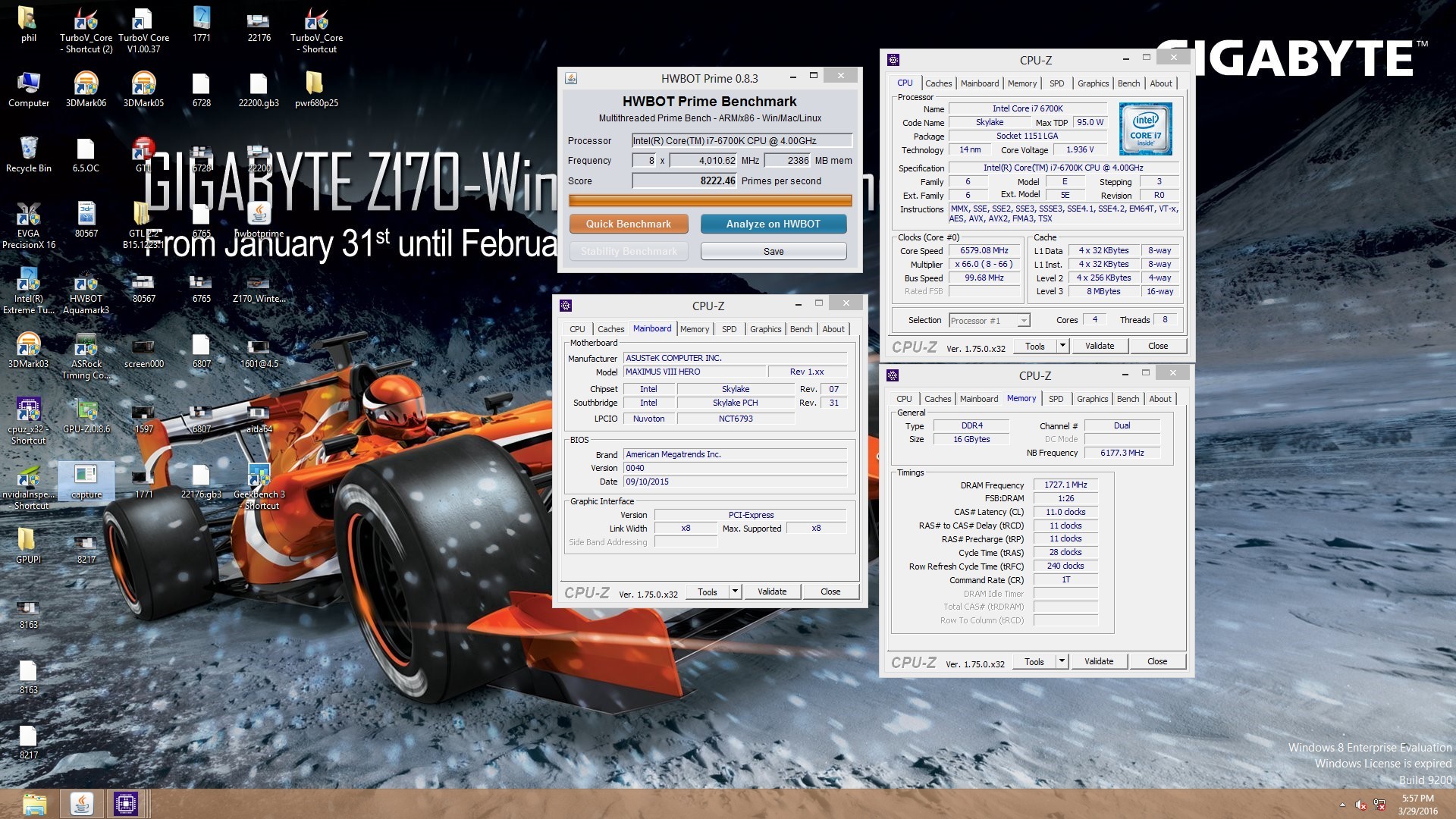
Task: Click CAS# Latency value 11.0 clocks
Action: 1065,512
